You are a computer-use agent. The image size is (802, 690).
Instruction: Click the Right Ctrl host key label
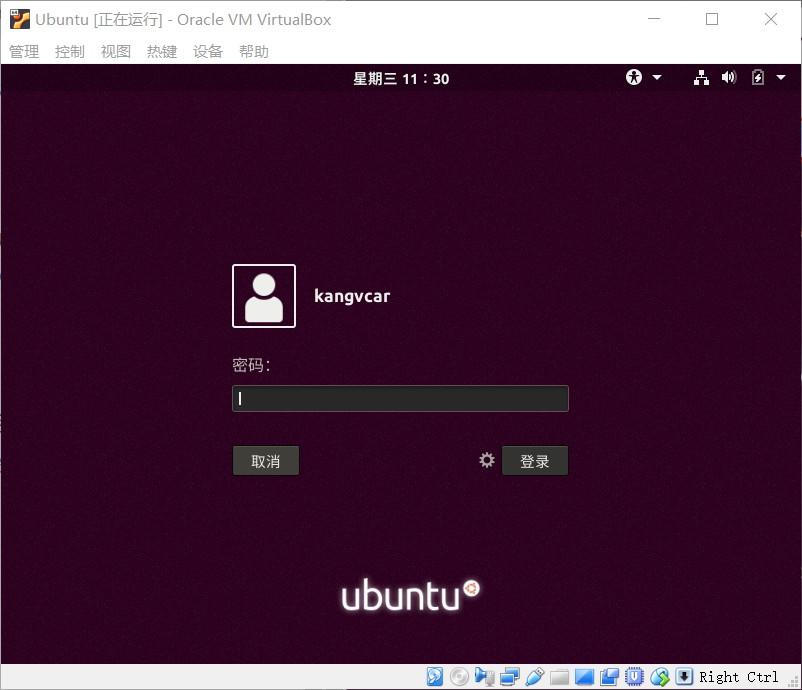pyautogui.click(x=738, y=677)
